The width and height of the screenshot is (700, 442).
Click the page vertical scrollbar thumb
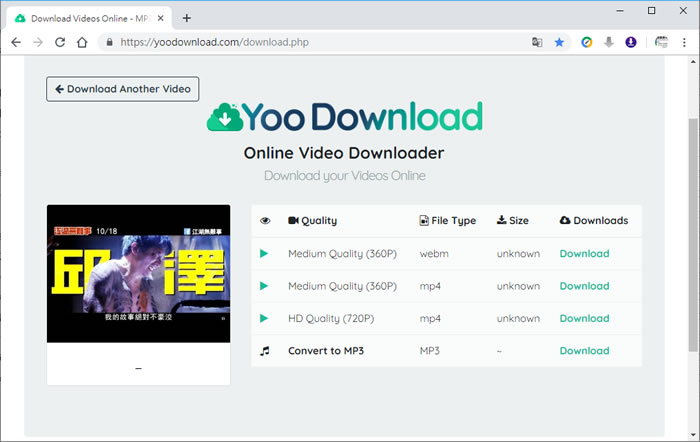click(x=693, y=235)
